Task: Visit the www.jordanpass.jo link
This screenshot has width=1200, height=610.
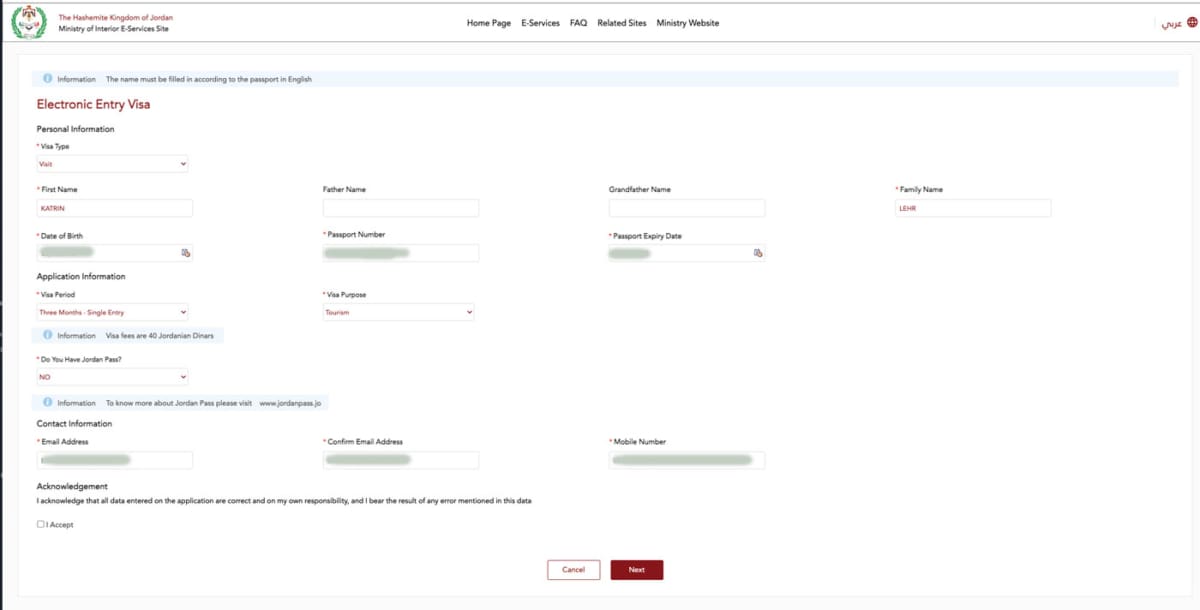Action: 288,403
